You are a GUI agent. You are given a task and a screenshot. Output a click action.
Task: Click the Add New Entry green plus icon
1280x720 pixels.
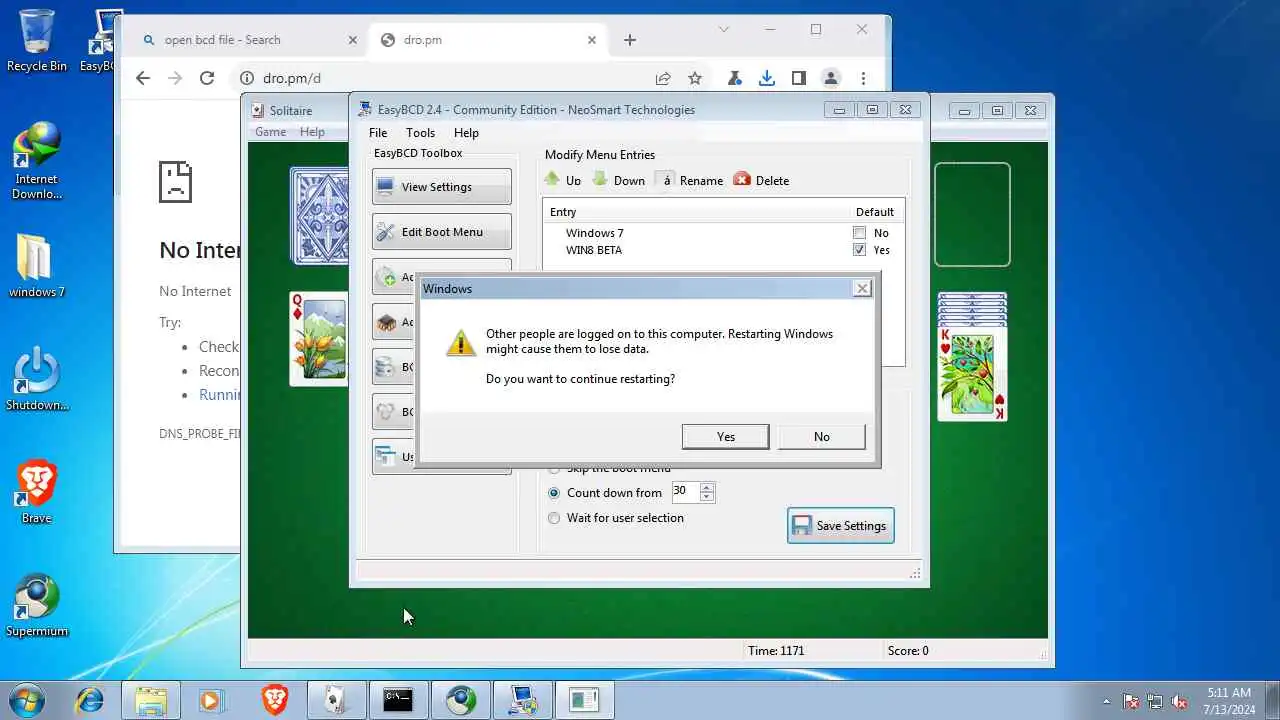[386, 277]
